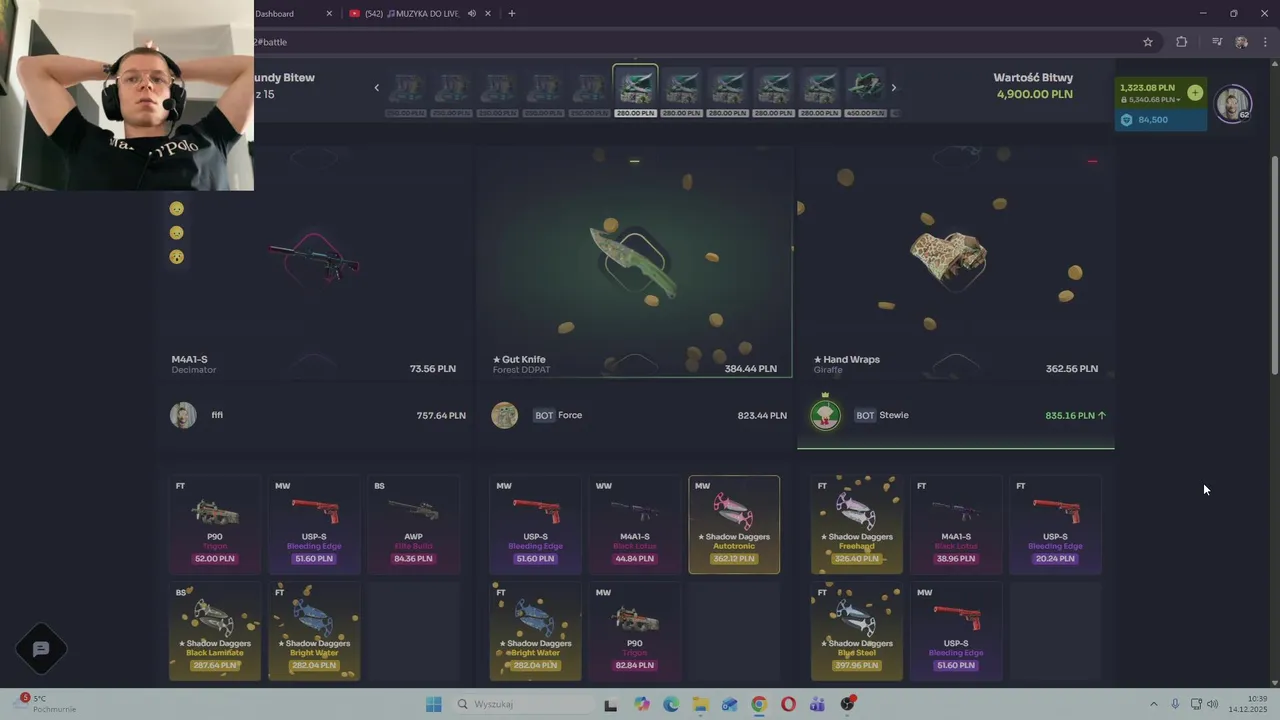
Task: Open BOT Stewie's crowned avatar
Action: point(826,415)
